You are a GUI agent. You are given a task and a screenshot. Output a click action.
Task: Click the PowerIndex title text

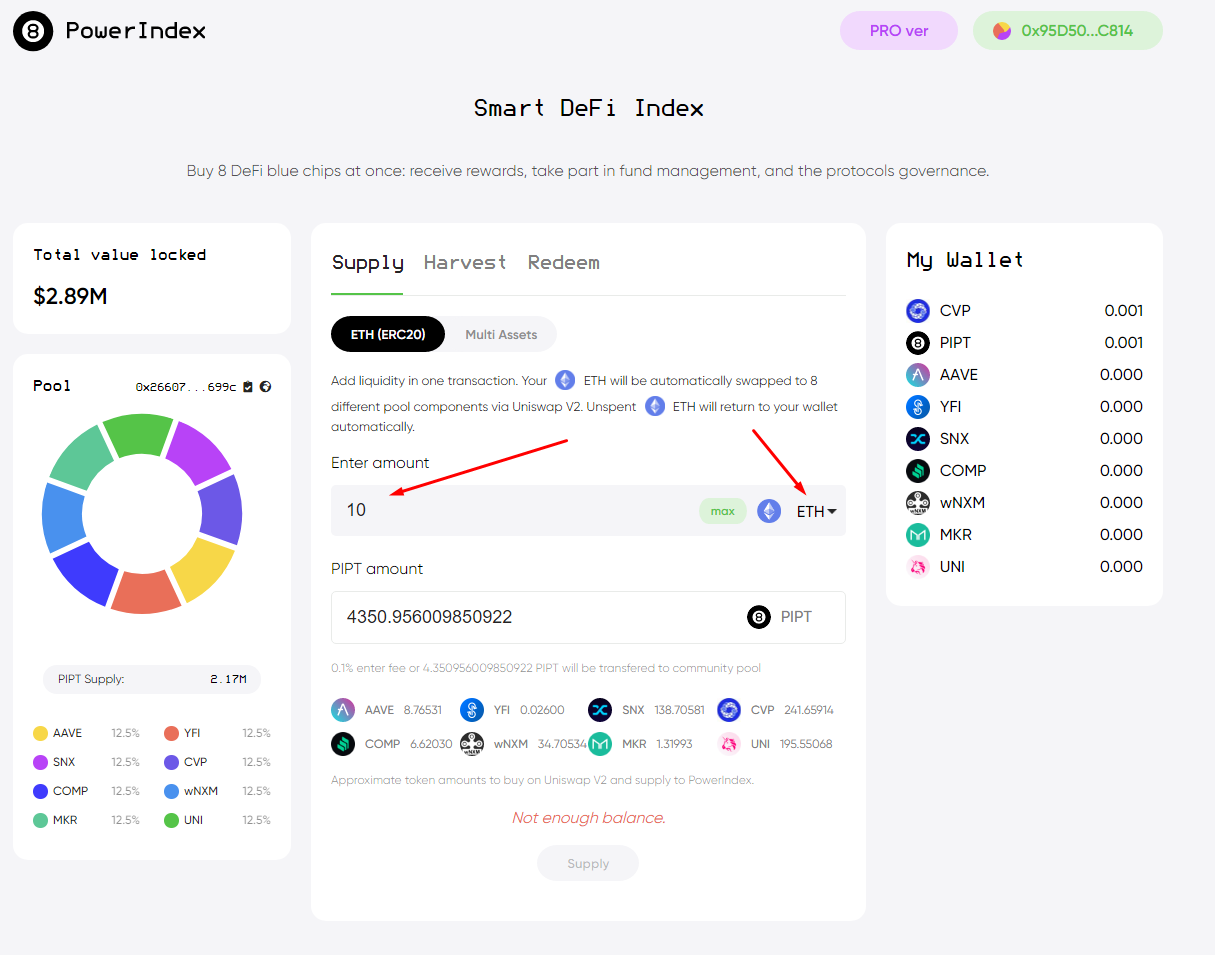pyautogui.click(x=136, y=31)
